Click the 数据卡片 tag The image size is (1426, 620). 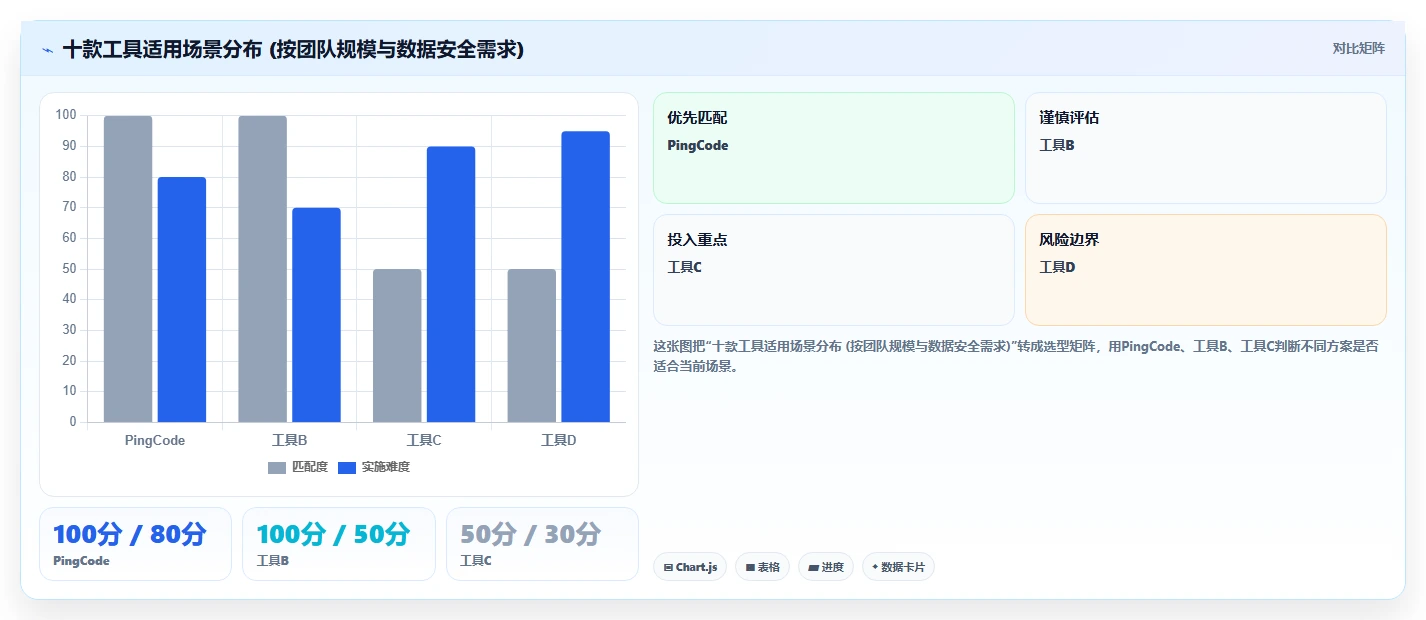click(898, 567)
